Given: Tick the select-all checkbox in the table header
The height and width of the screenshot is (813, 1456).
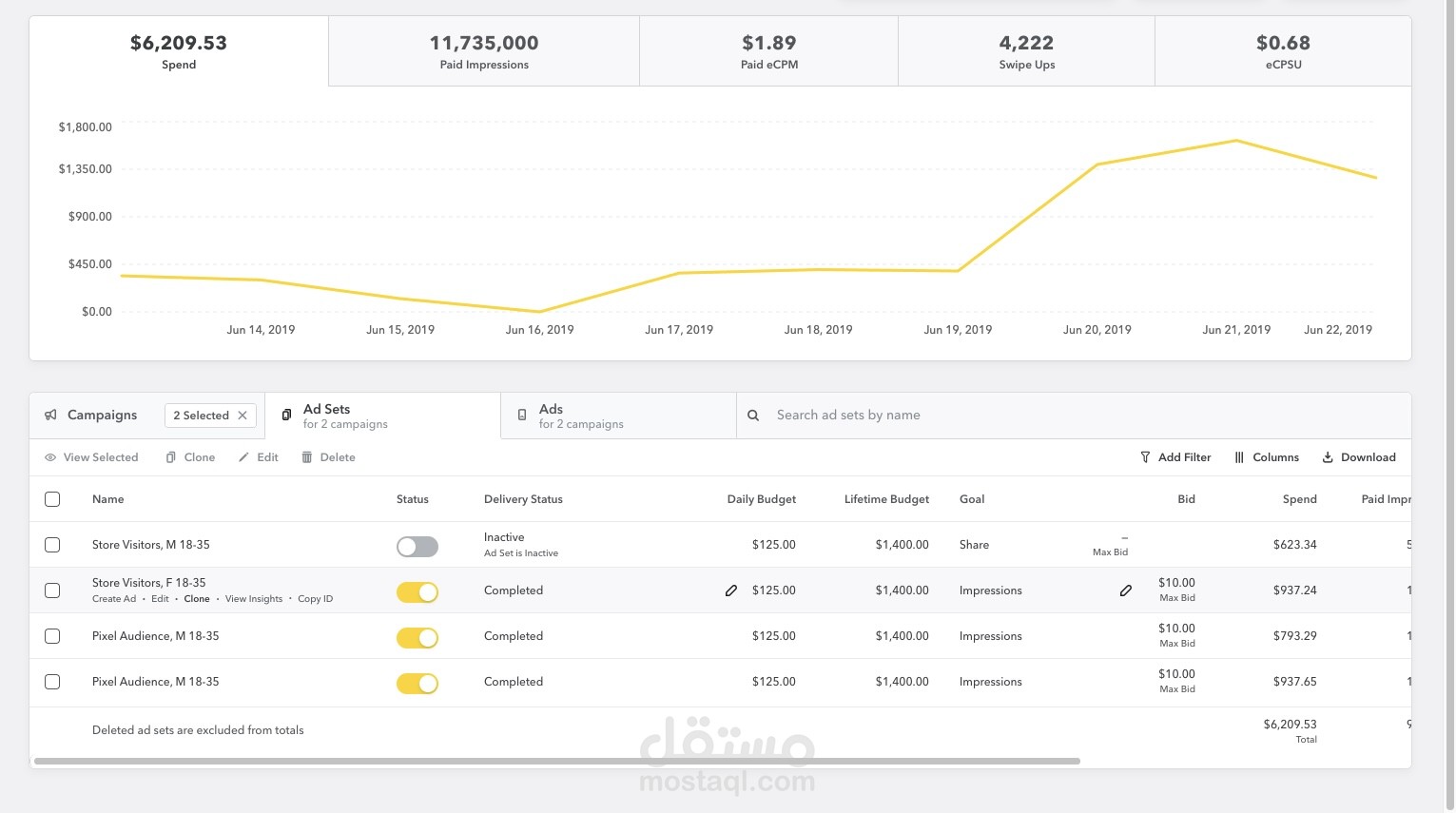Looking at the screenshot, I should [52, 499].
